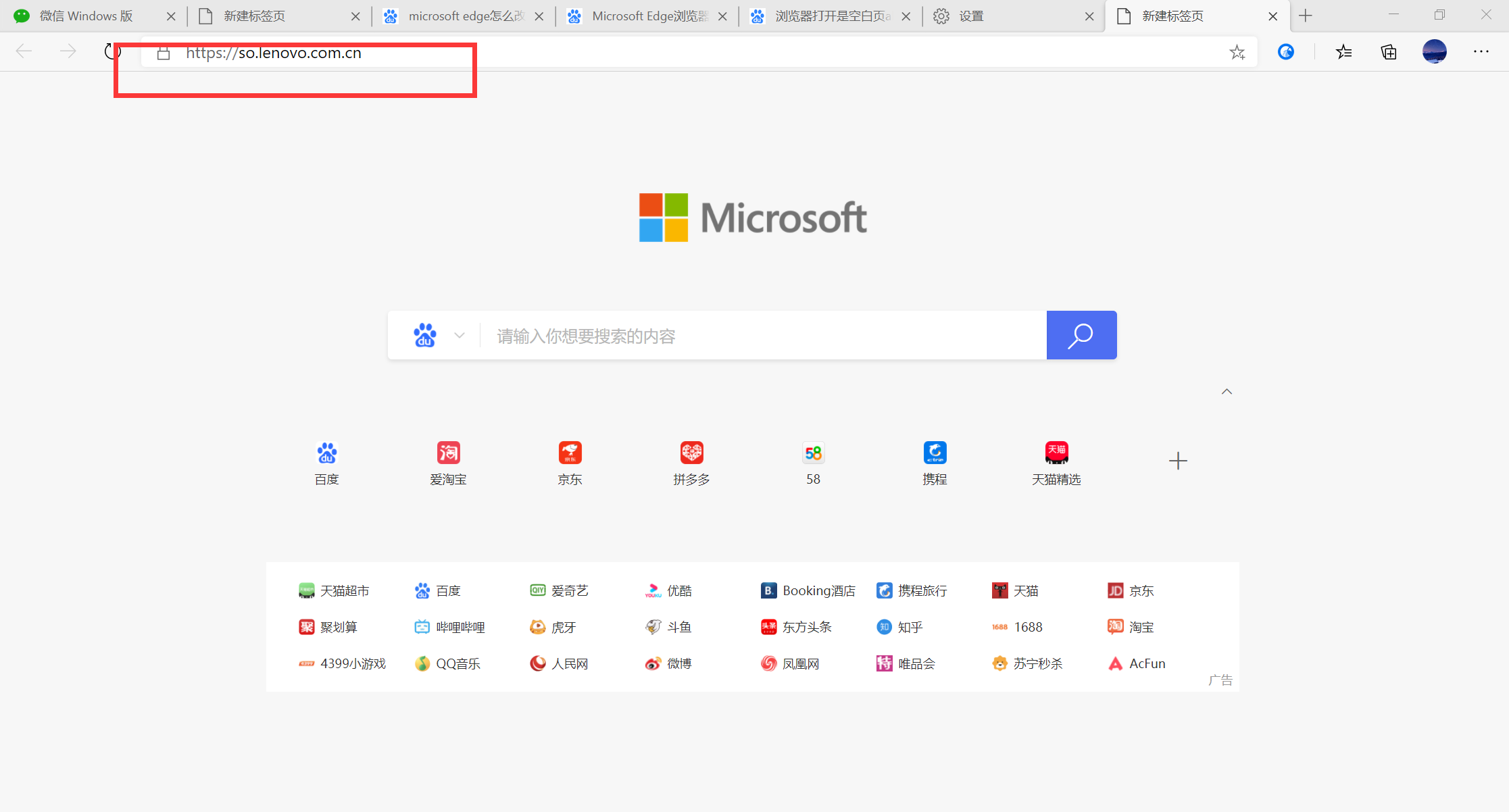The height and width of the screenshot is (812, 1509).
Task: Open the 哔哩哔哩 link
Action: [x=449, y=628]
